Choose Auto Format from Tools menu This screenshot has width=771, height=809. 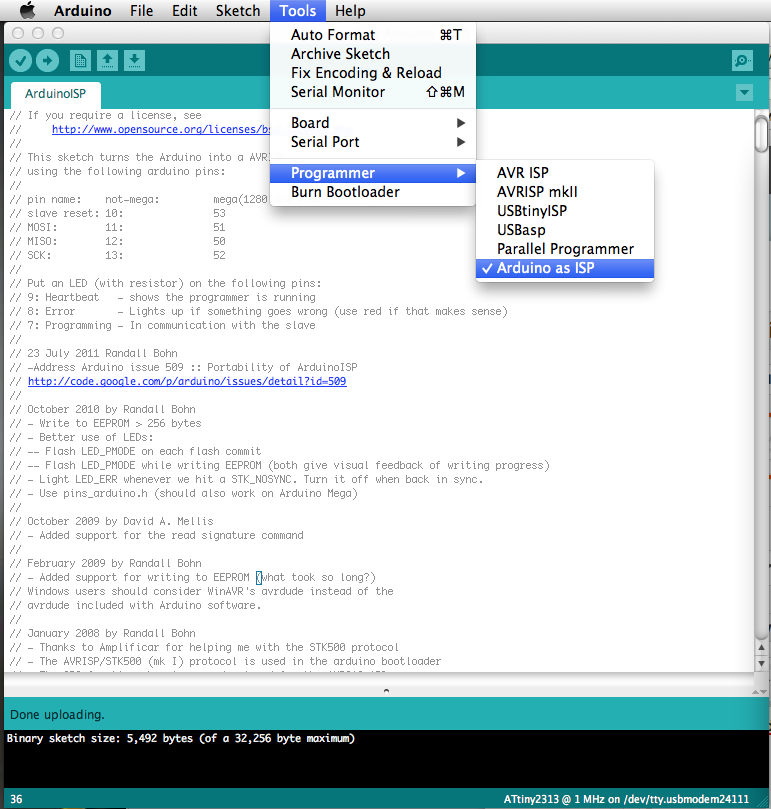click(373, 35)
